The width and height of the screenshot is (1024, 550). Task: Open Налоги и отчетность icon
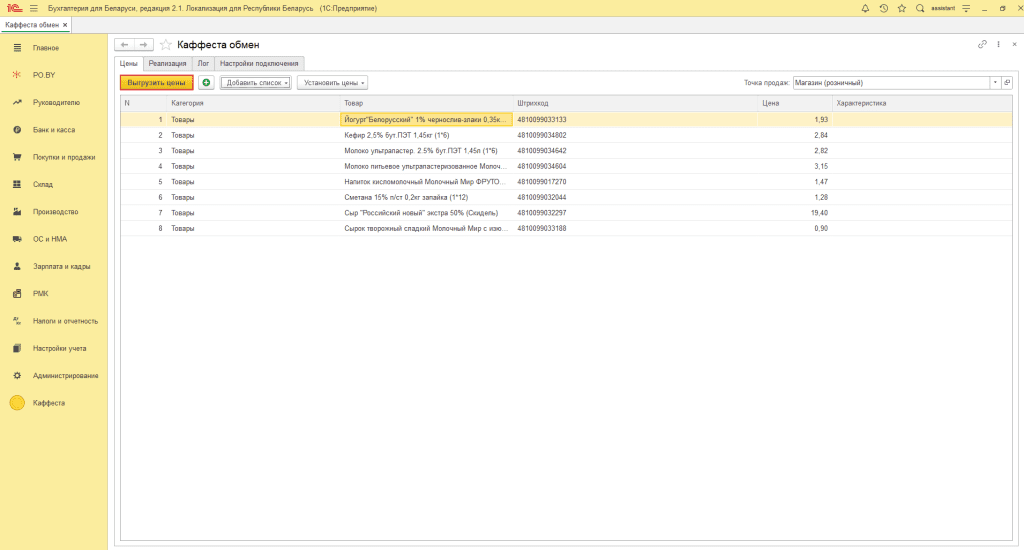pyautogui.click(x=17, y=321)
